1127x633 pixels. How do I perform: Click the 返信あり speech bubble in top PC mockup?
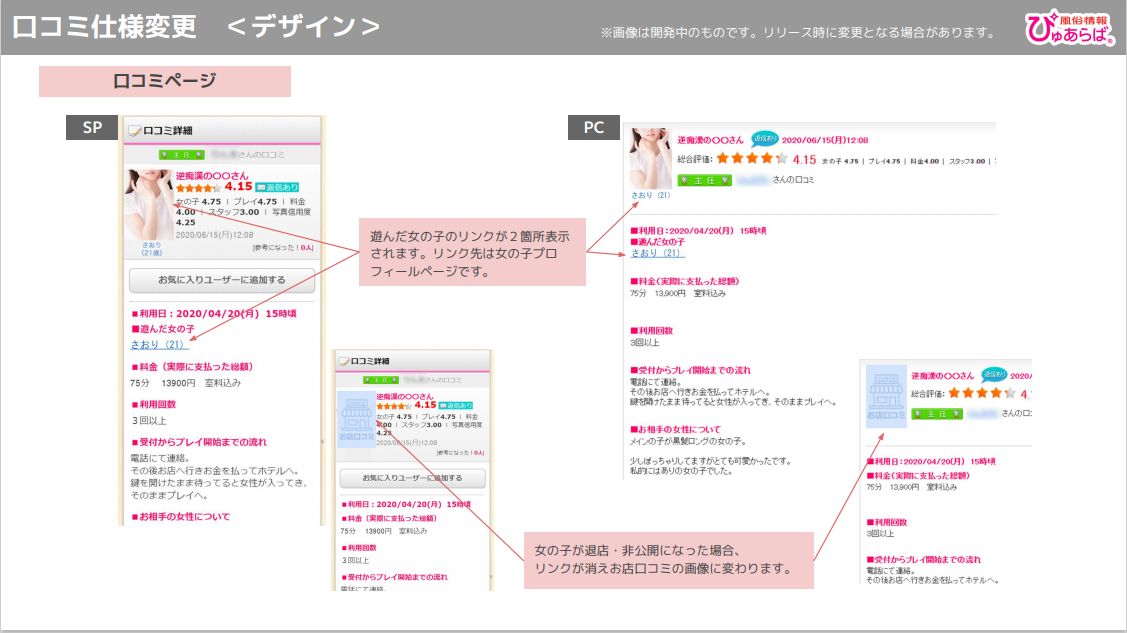point(764,139)
